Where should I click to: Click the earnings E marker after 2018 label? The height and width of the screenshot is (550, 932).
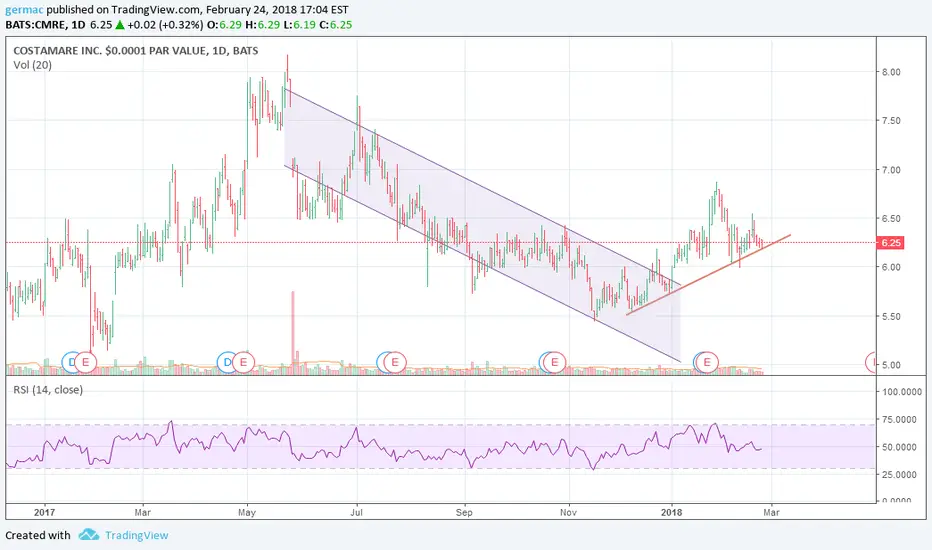point(707,362)
